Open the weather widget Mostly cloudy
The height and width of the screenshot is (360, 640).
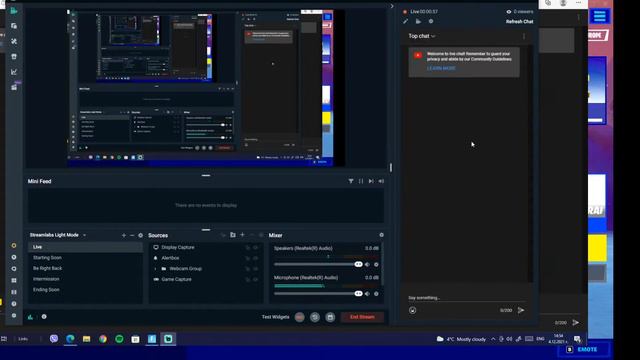[461, 339]
